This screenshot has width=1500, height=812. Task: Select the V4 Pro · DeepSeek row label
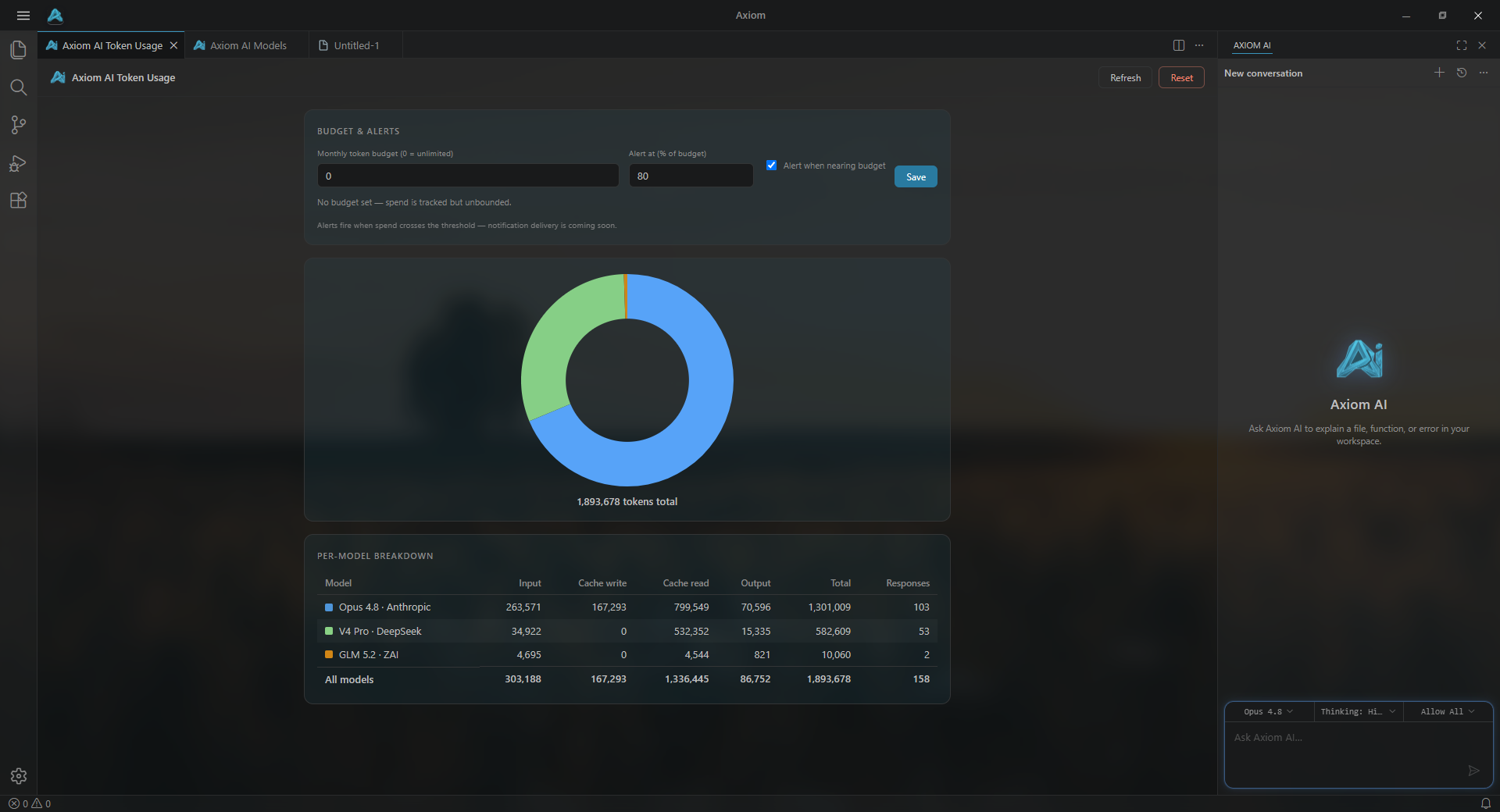pos(380,631)
